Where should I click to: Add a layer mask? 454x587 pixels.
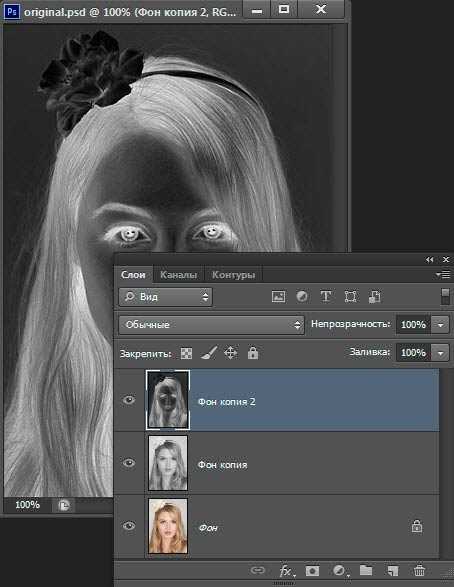pyautogui.click(x=312, y=571)
